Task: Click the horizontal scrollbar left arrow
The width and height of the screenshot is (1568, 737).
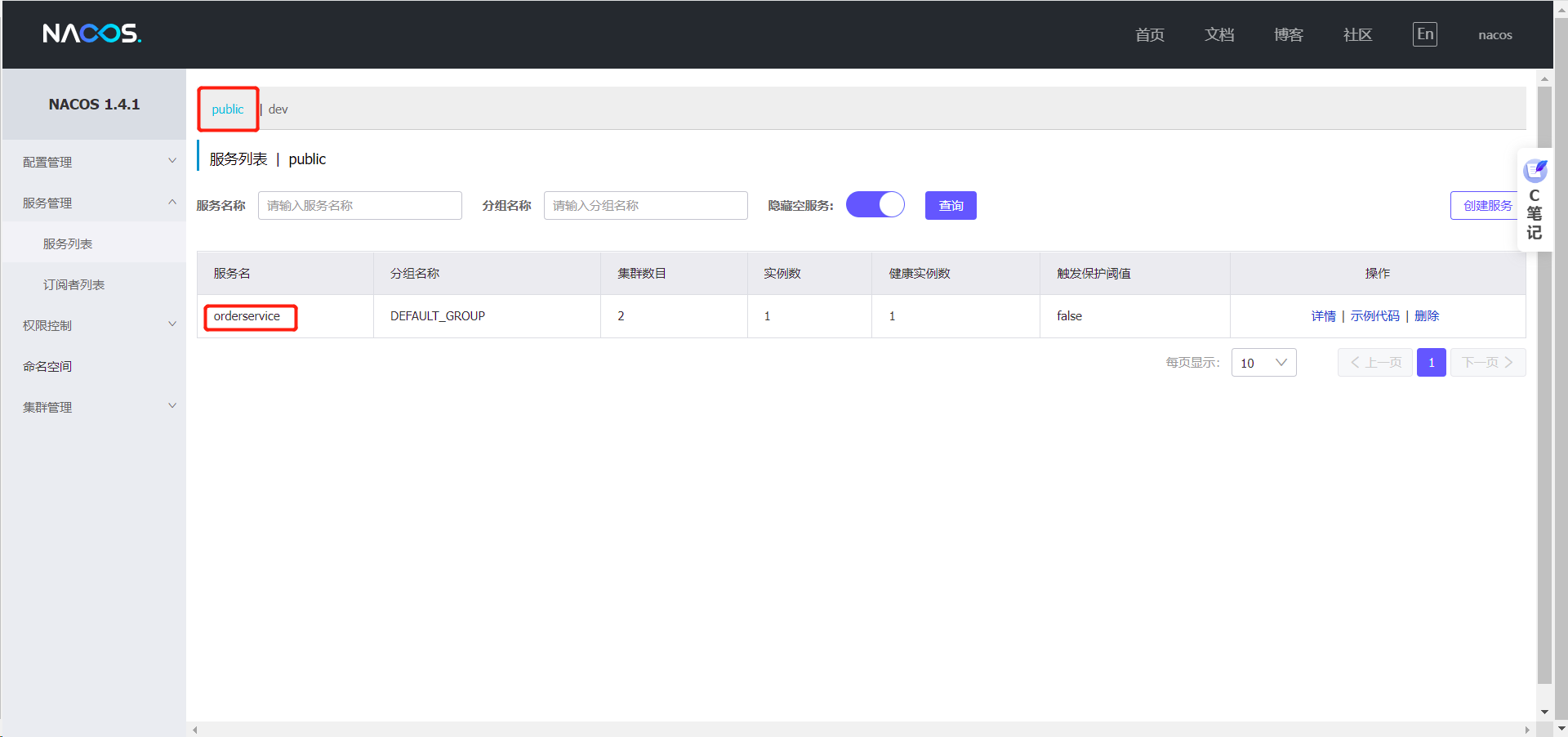Action: tap(194, 730)
